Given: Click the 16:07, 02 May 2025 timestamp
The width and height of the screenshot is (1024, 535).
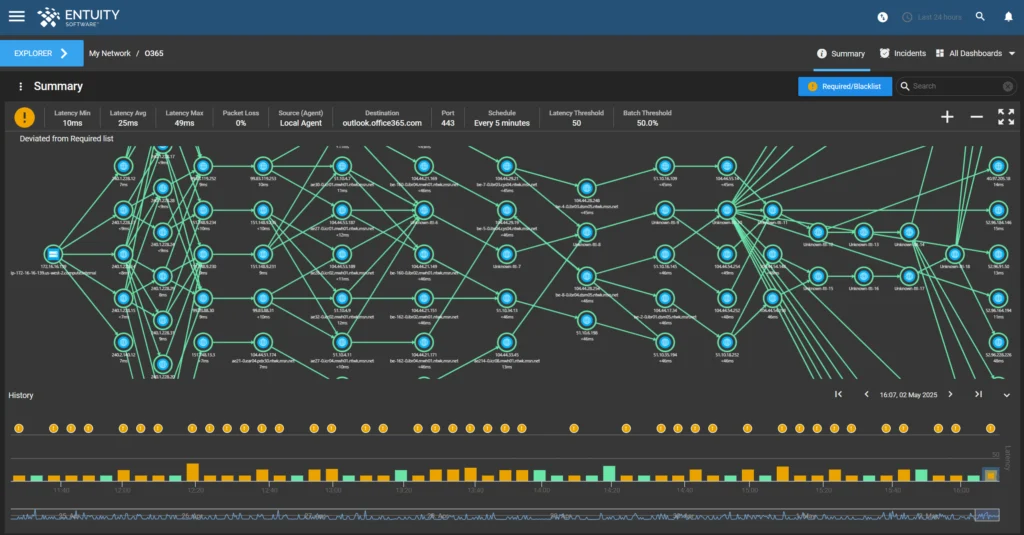Looking at the screenshot, I should pos(908,395).
